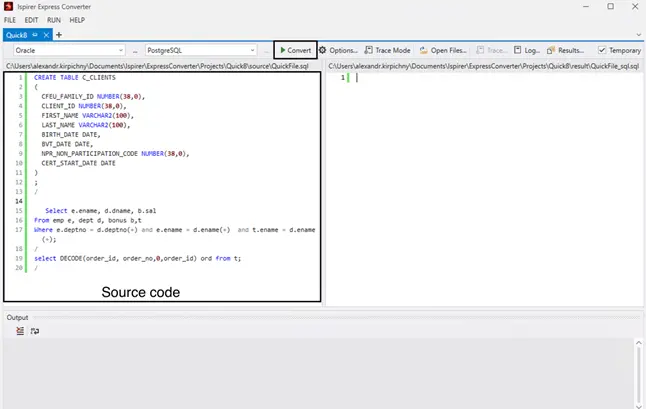Select the Quick8 tab

pos(16,35)
